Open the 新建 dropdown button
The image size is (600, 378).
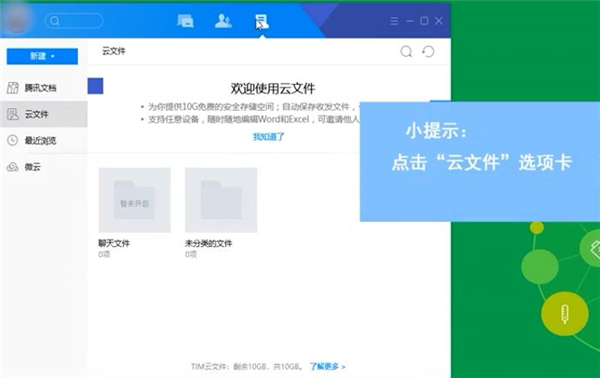42,56
